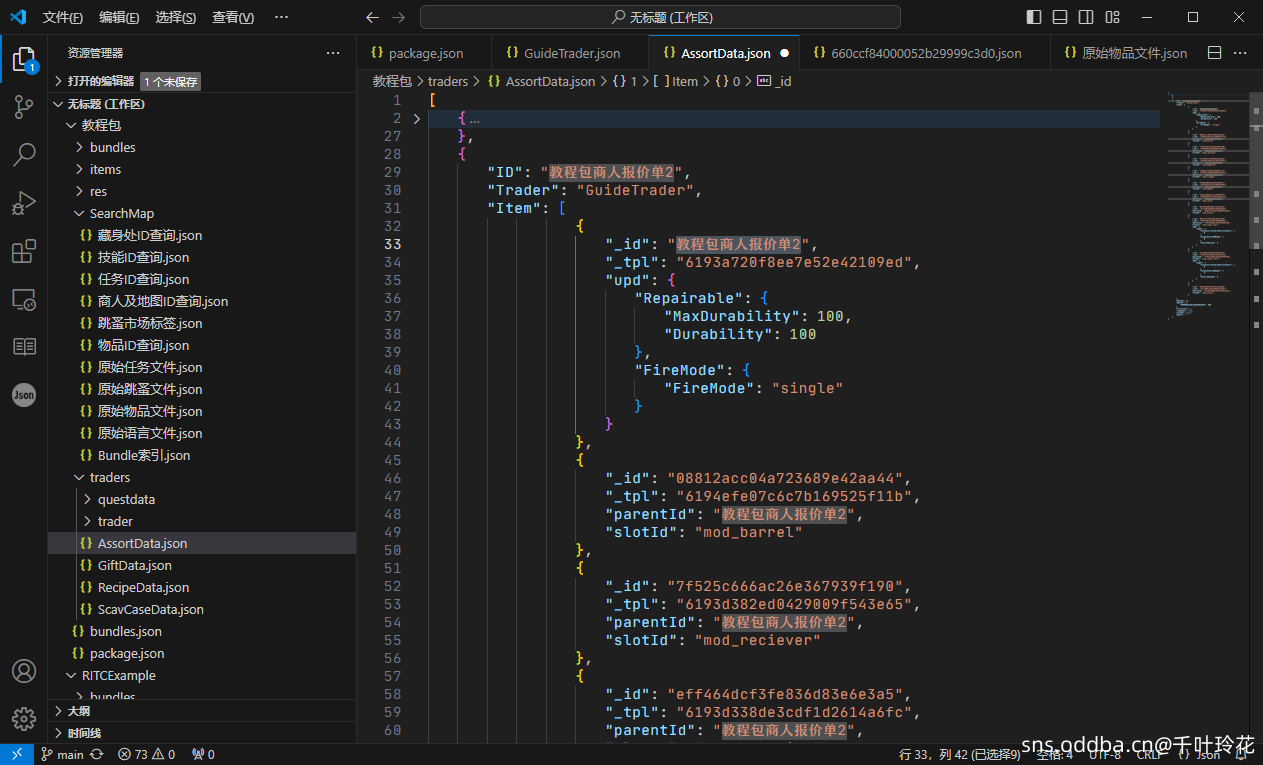The image size is (1263, 765).
Task: Open the 选择(S) menu
Action: 175,18
